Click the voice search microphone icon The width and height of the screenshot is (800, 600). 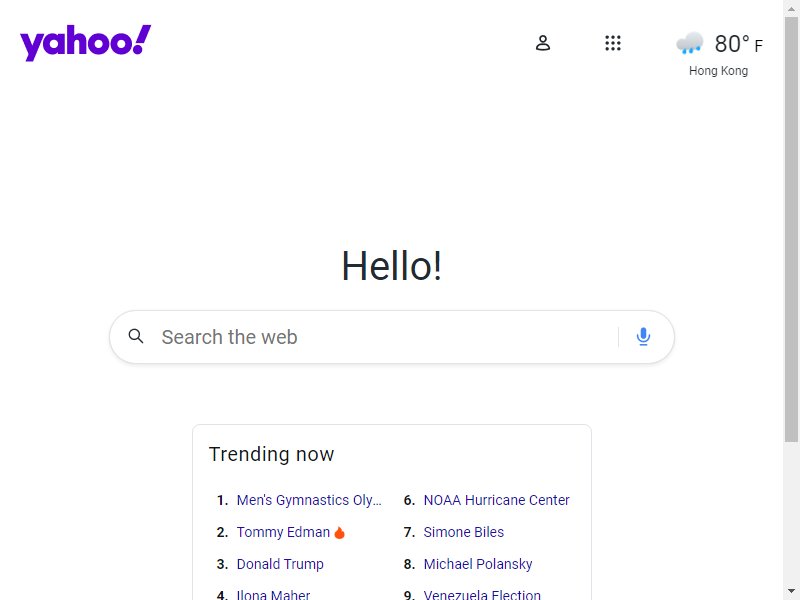643,337
